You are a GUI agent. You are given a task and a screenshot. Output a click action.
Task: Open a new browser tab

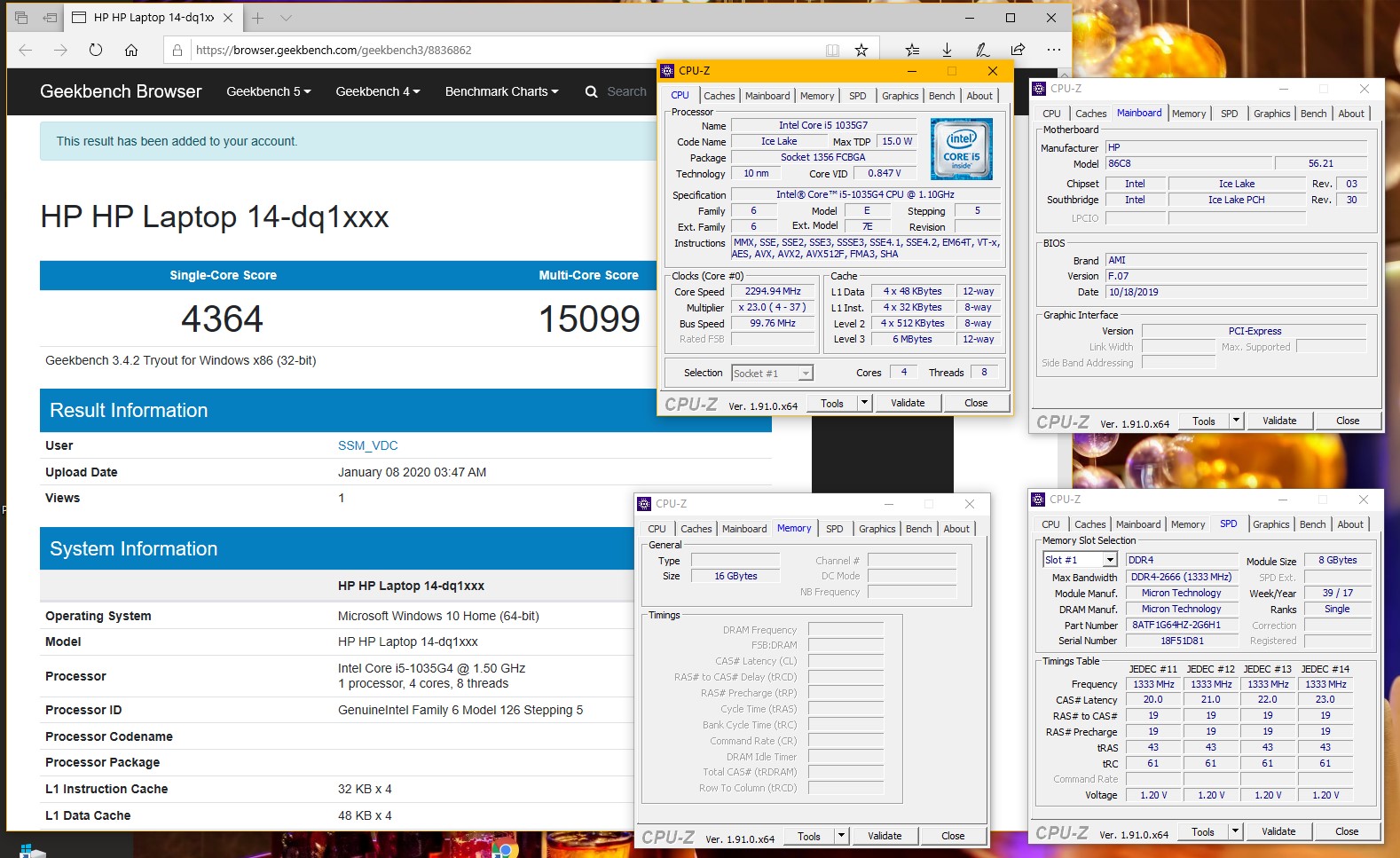pyautogui.click(x=257, y=18)
